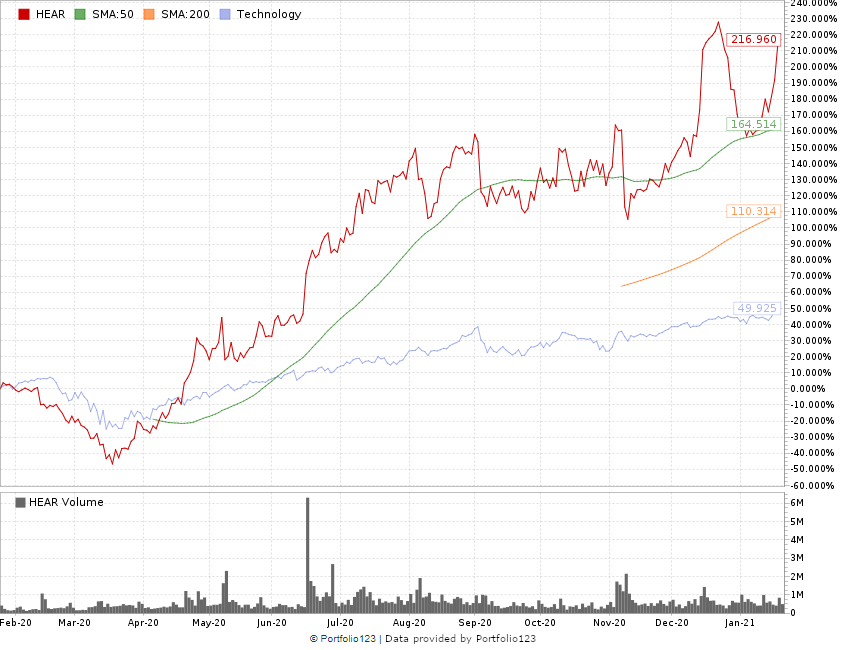Click the -50.000% y-axis label
The width and height of the screenshot is (845, 650).
pyautogui.click(x=813, y=469)
